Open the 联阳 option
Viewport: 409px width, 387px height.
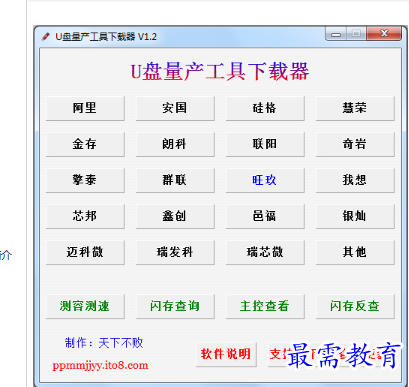tap(265, 144)
